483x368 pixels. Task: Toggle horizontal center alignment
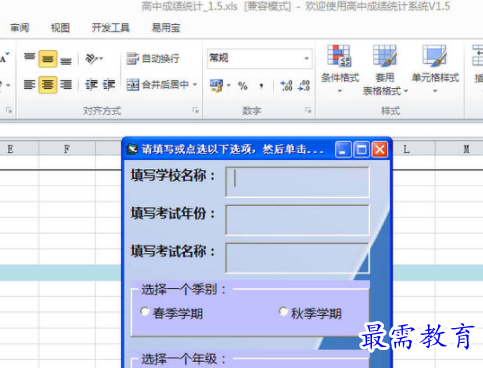pyautogui.click(x=48, y=85)
